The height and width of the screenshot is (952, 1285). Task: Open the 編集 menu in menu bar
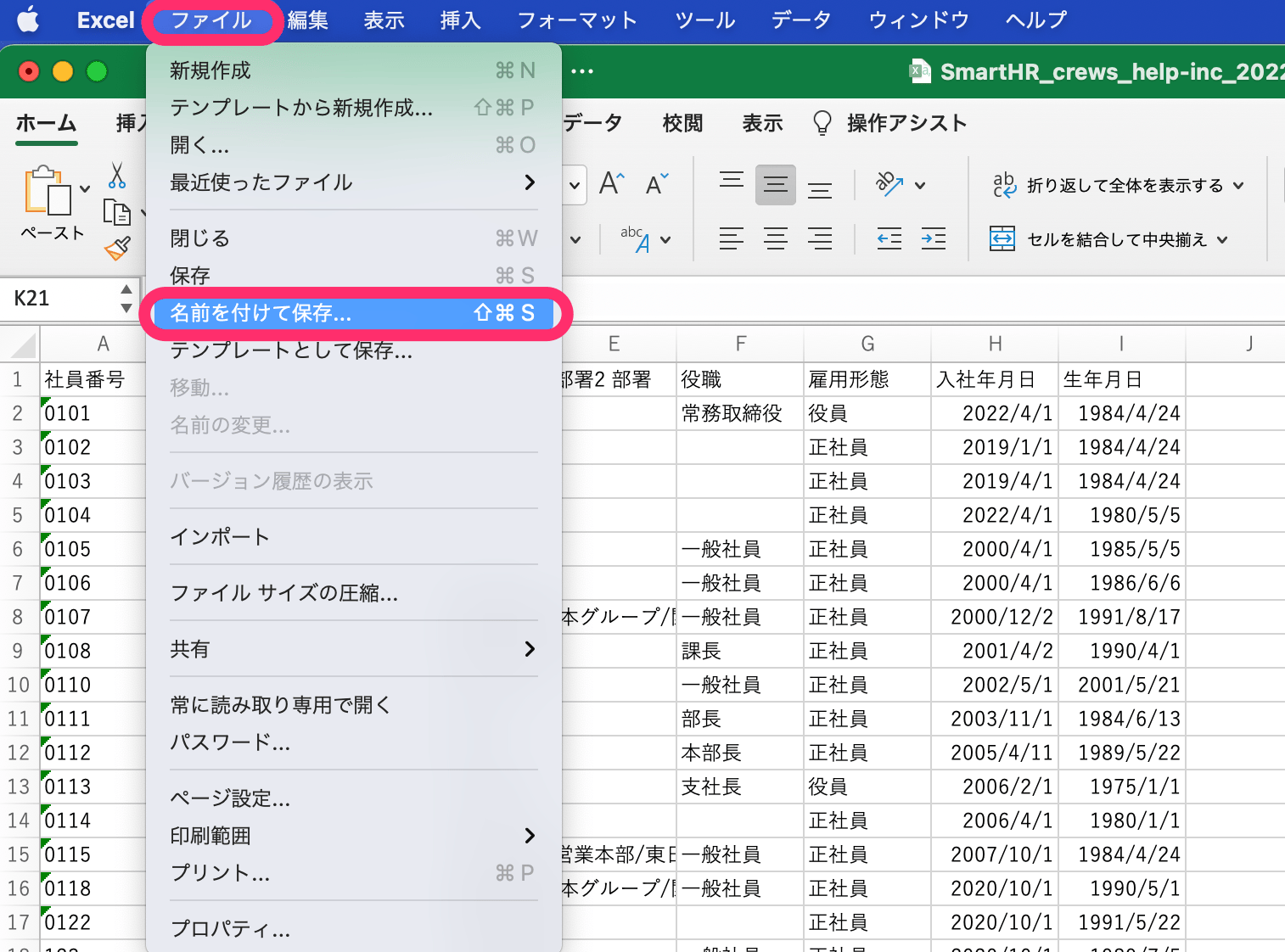(307, 20)
